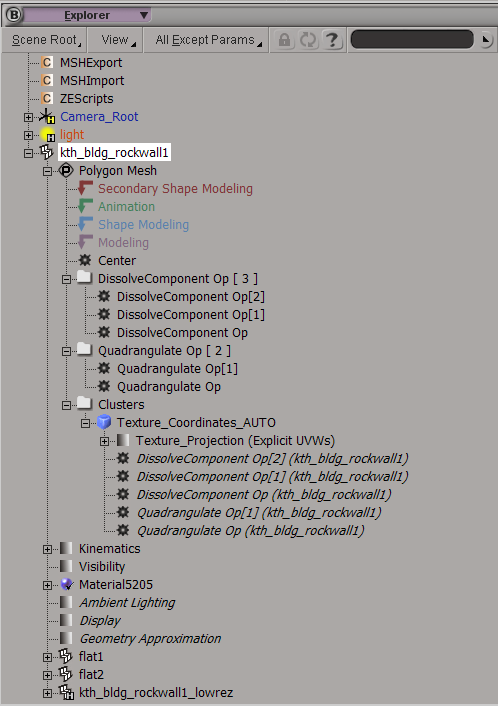Open help with the question mark icon
Viewport: 498px width, 706px height.
(332, 40)
